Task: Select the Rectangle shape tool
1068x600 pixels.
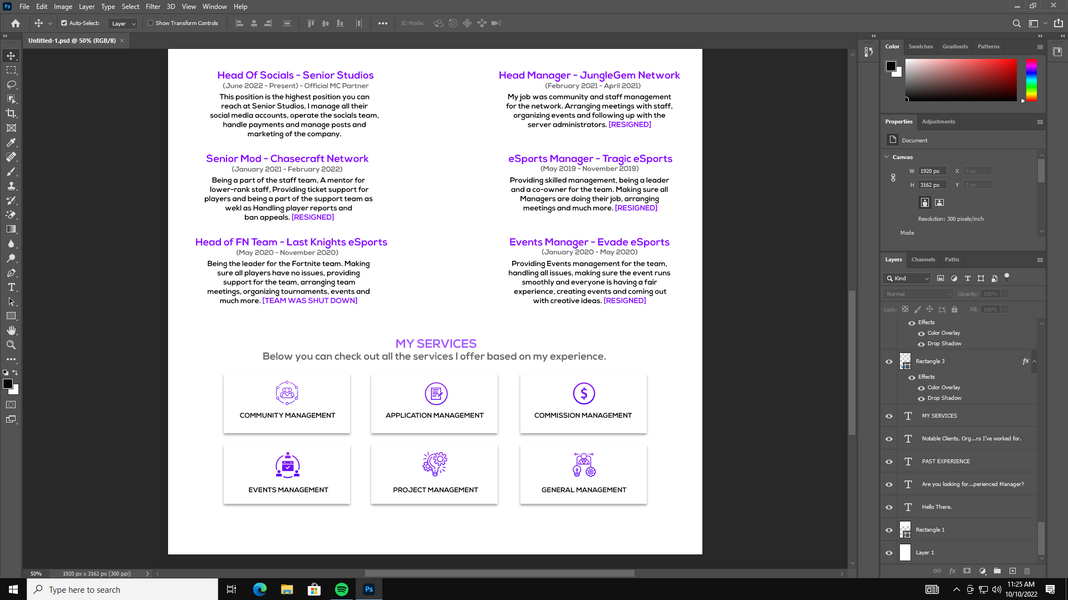Action: (11, 316)
